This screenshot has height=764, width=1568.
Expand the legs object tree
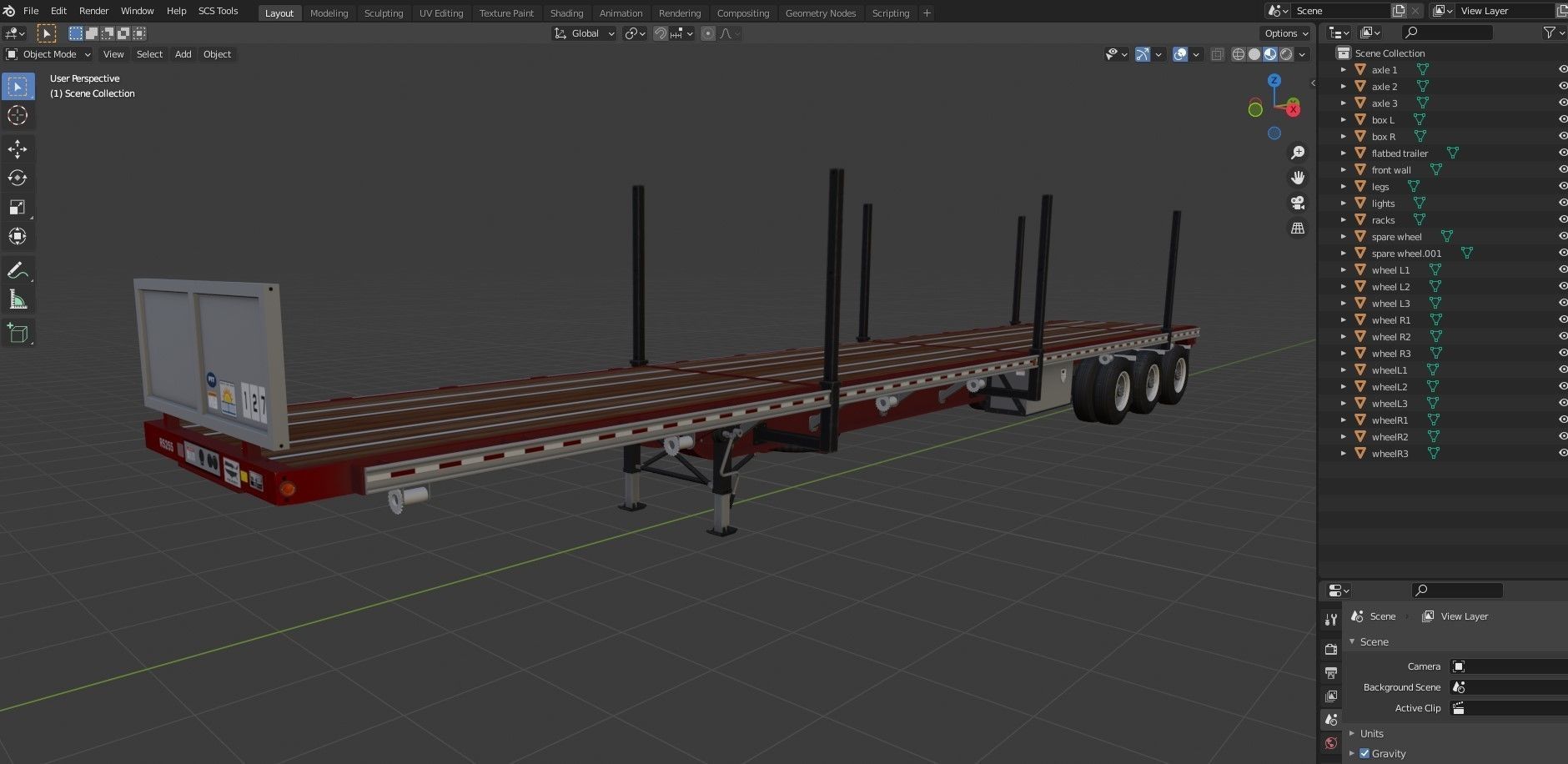click(x=1343, y=187)
